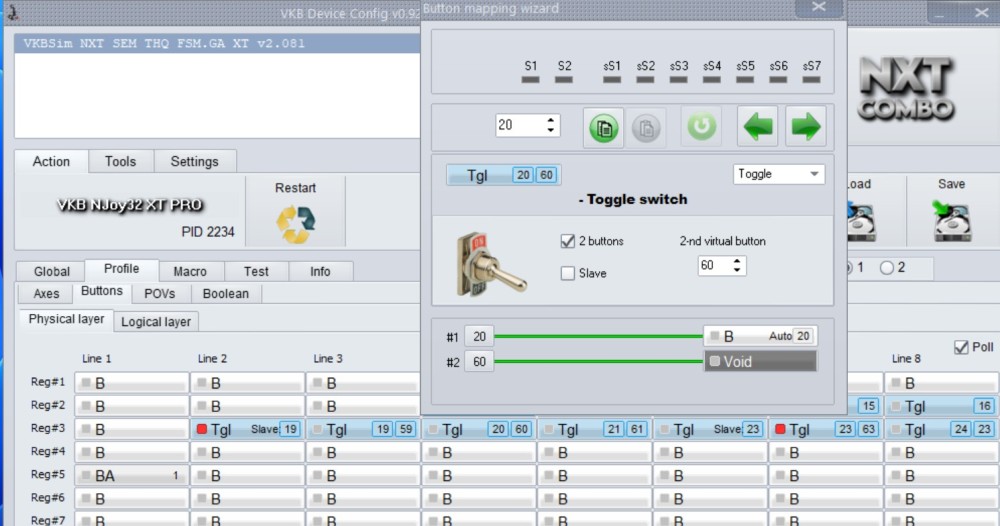Image resolution: width=1000 pixels, height=526 pixels.
Task: Click Reg#1 Line 1 B cell
Action: (x=132, y=383)
